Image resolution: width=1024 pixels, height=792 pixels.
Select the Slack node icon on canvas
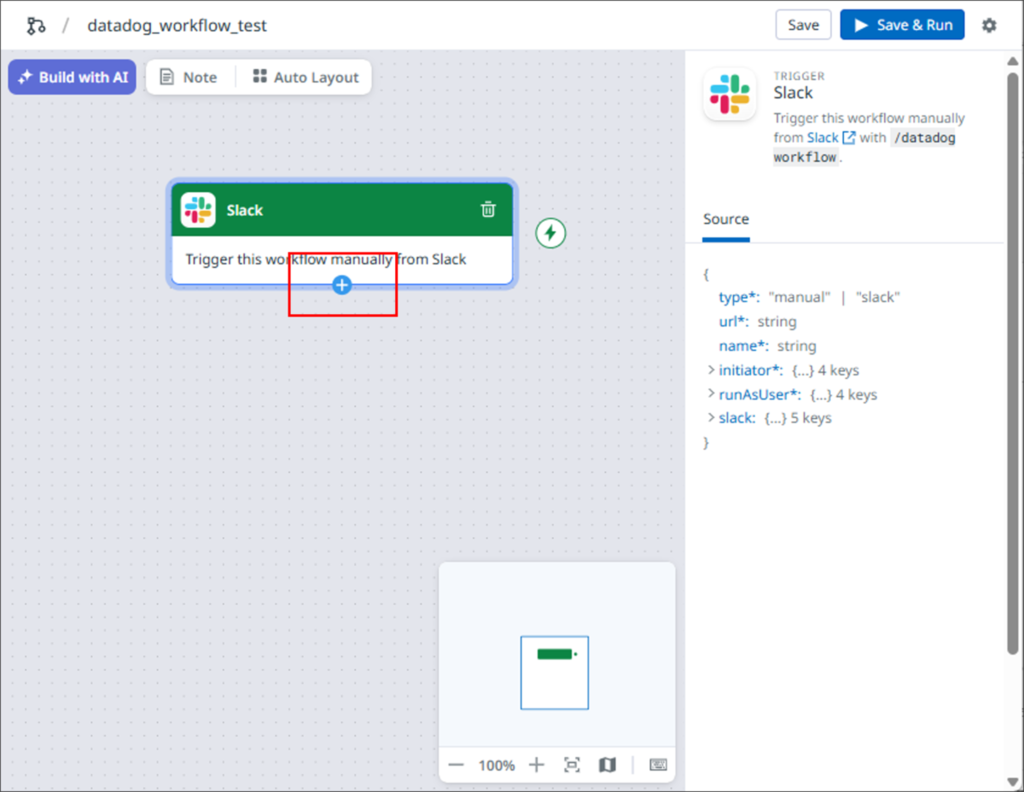tap(198, 210)
